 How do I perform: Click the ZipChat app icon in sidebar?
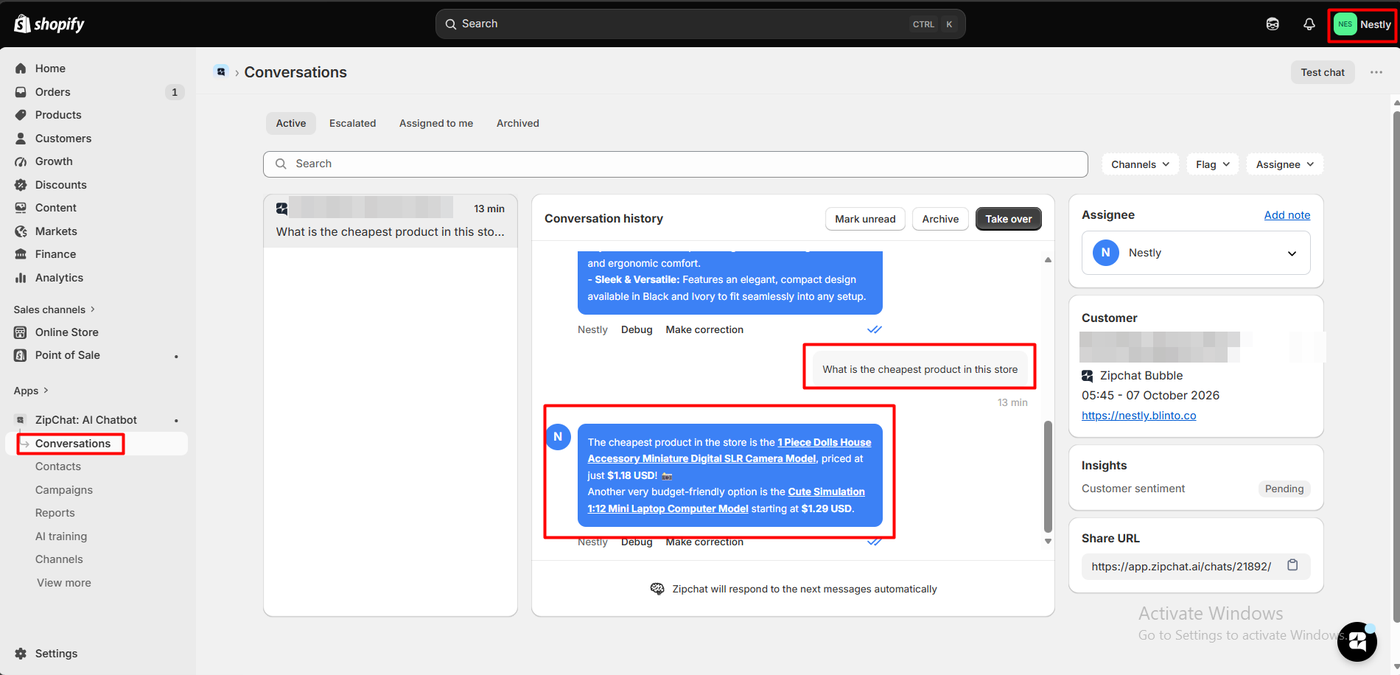click(20, 420)
